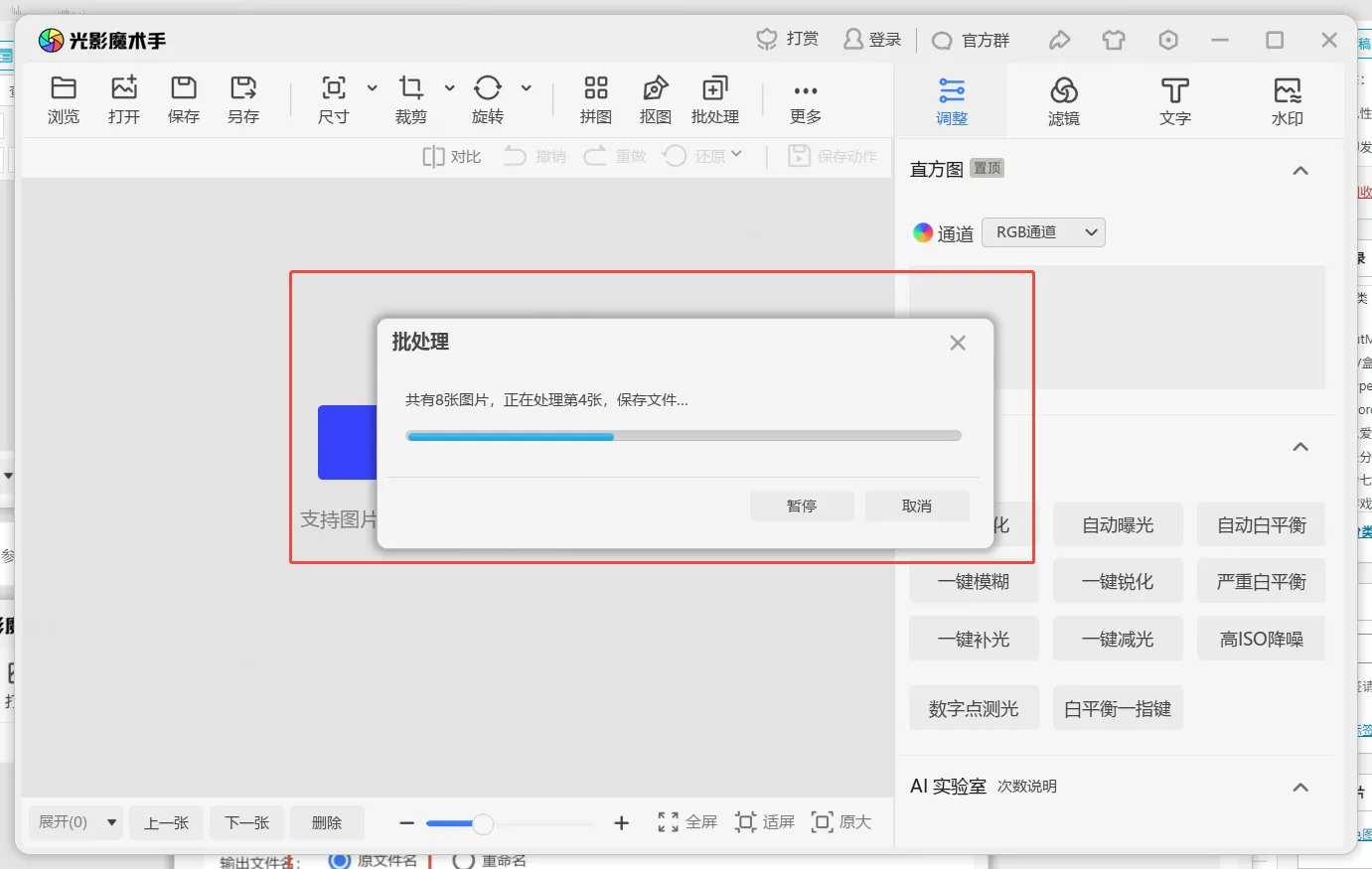Switch to the 调整 adjust tab
Viewport: 1372px width, 869px height.
pyautogui.click(x=952, y=101)
